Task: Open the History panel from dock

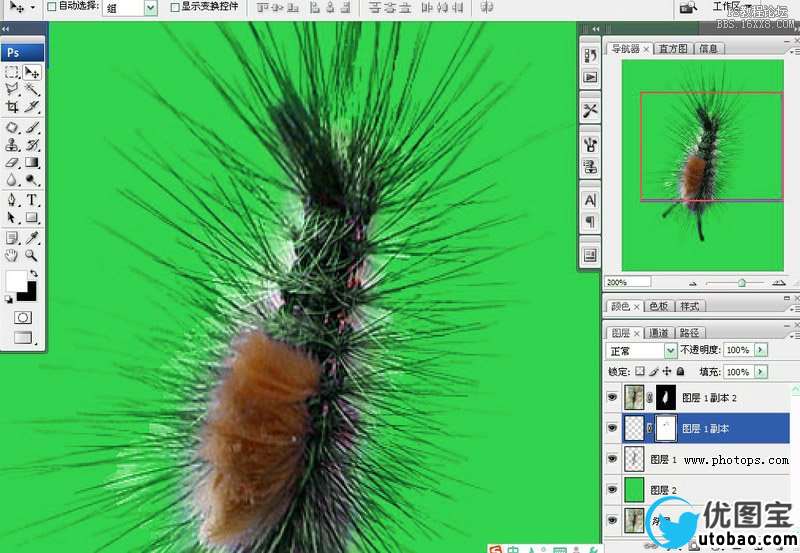Action: click(x=590, y=56)
